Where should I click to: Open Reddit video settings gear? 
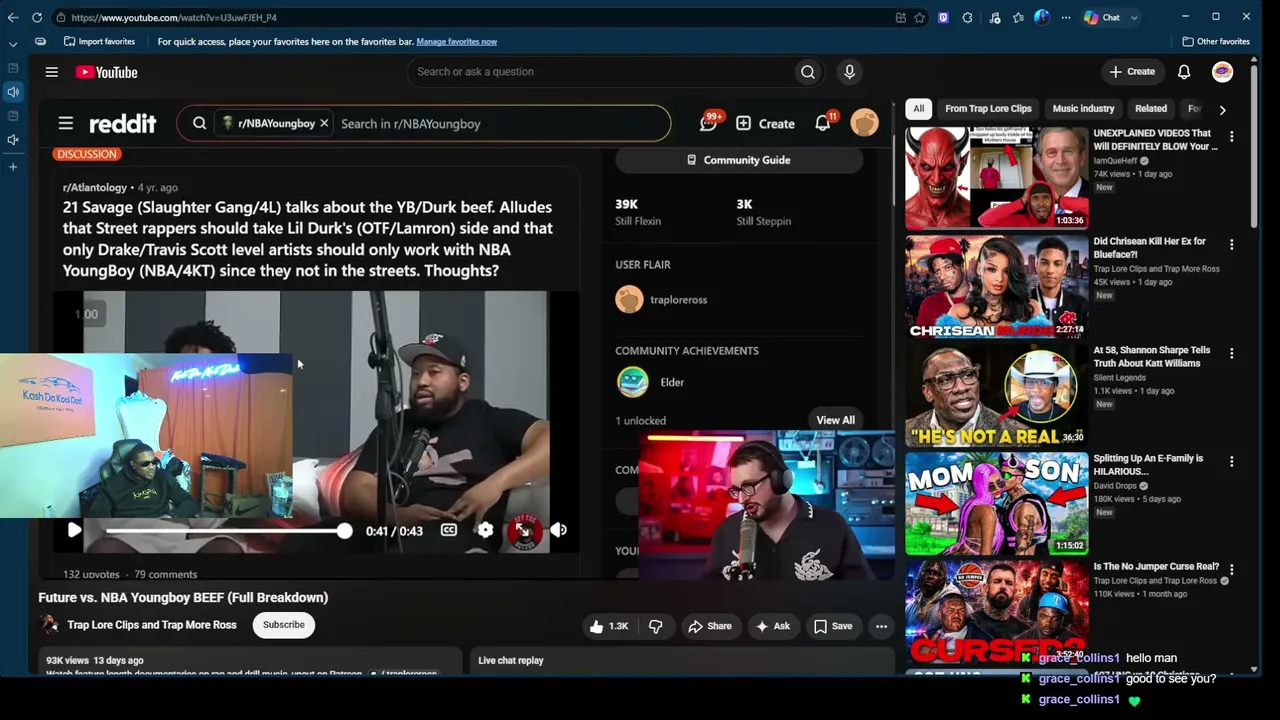pyautogui.click(x=485, y=531)
